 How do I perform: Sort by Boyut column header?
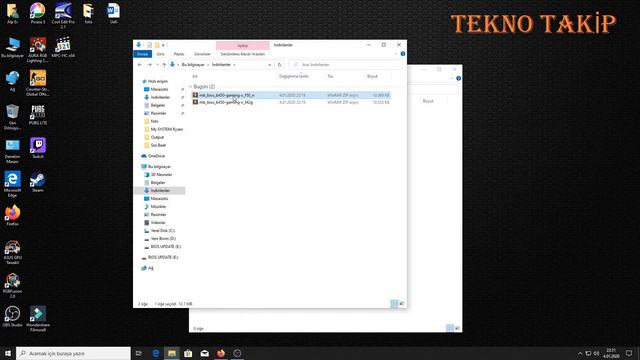372,76
